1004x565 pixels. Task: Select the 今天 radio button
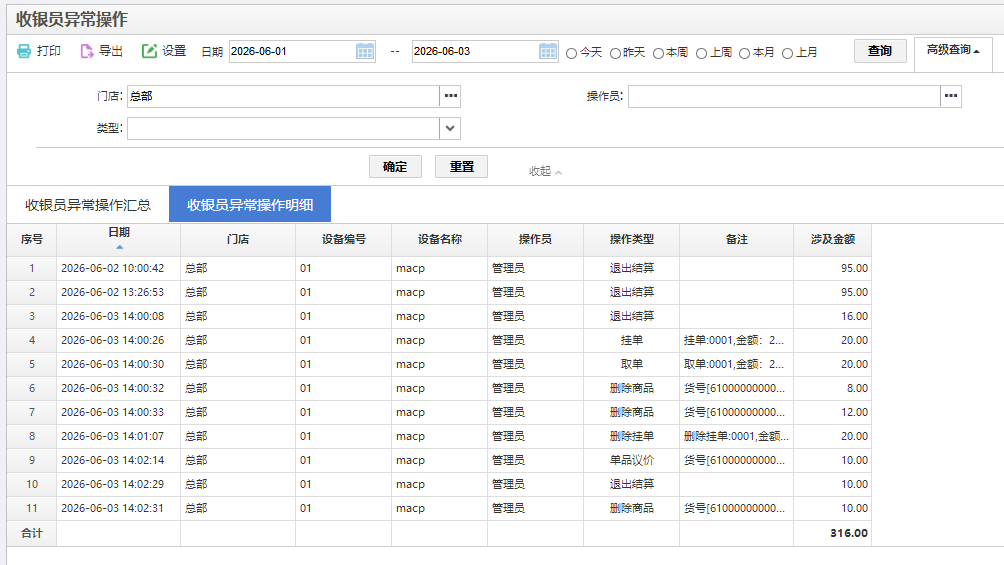572,53
